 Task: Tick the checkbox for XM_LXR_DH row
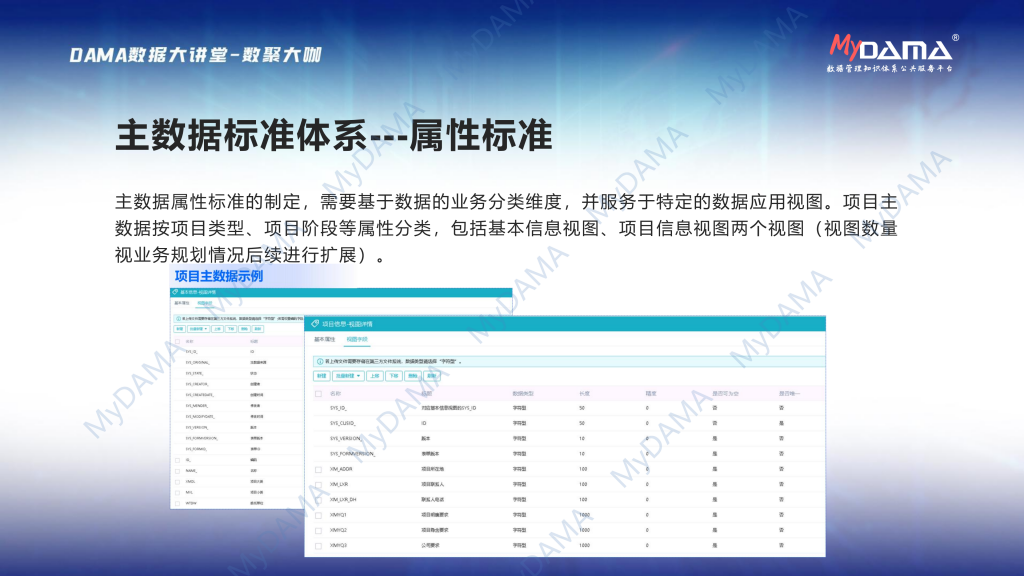tap(318, 499)
